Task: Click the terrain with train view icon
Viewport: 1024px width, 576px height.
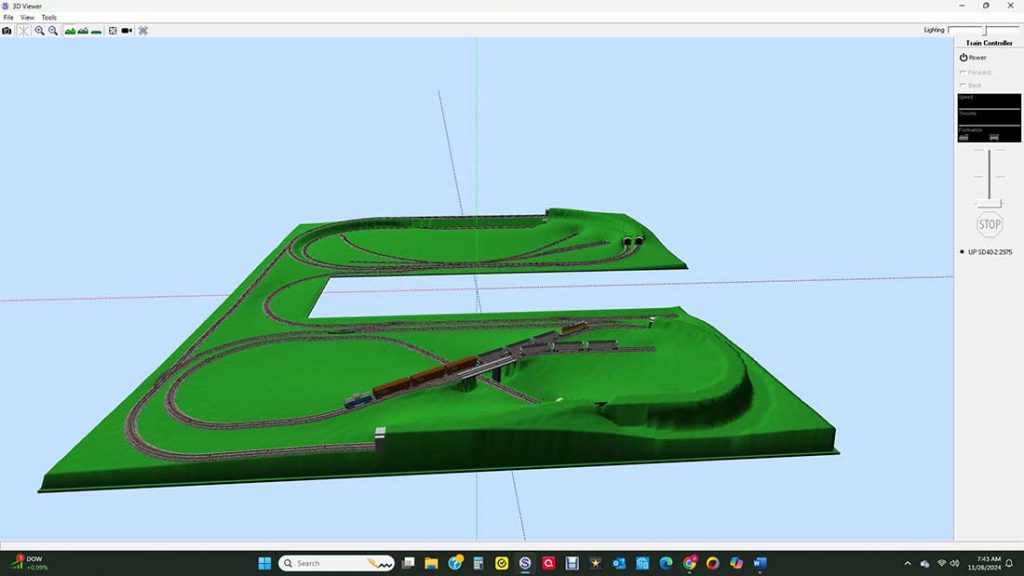Action: [83, 31]
